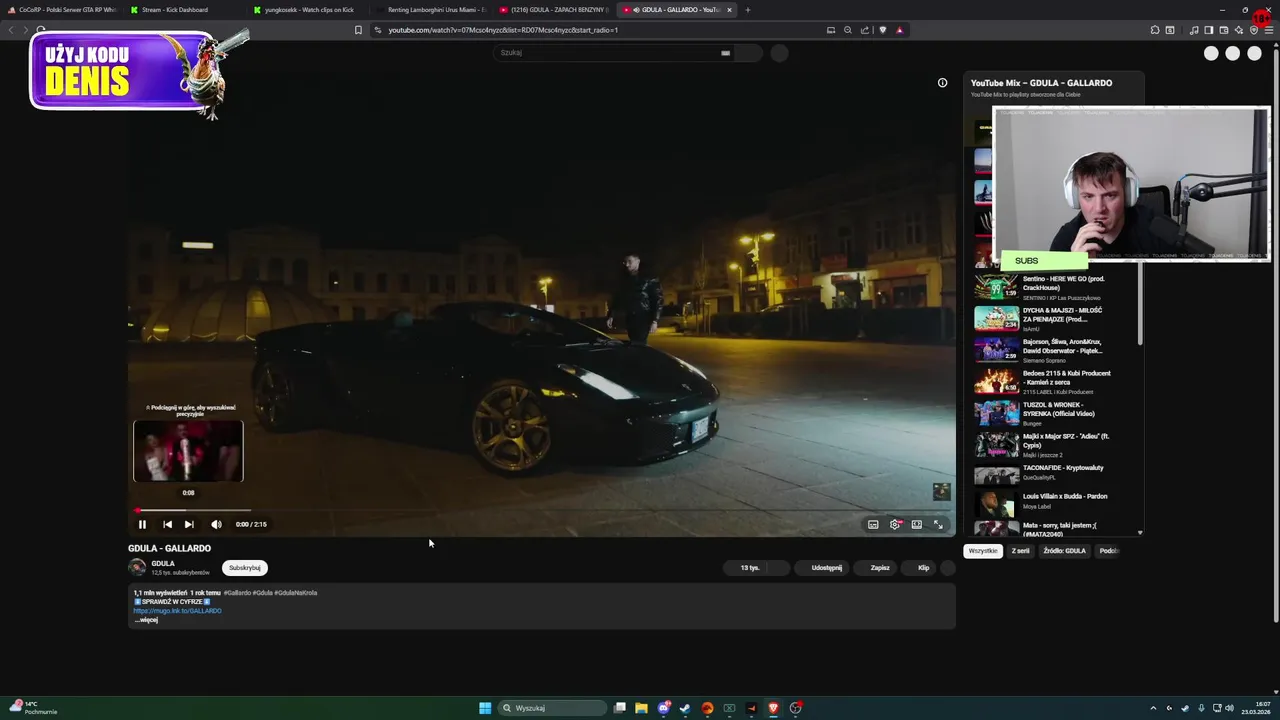This screenshot has height=720, width=1280.
Task: Click the #Gallardo hashtag
Action: click(x=237, y=592)
